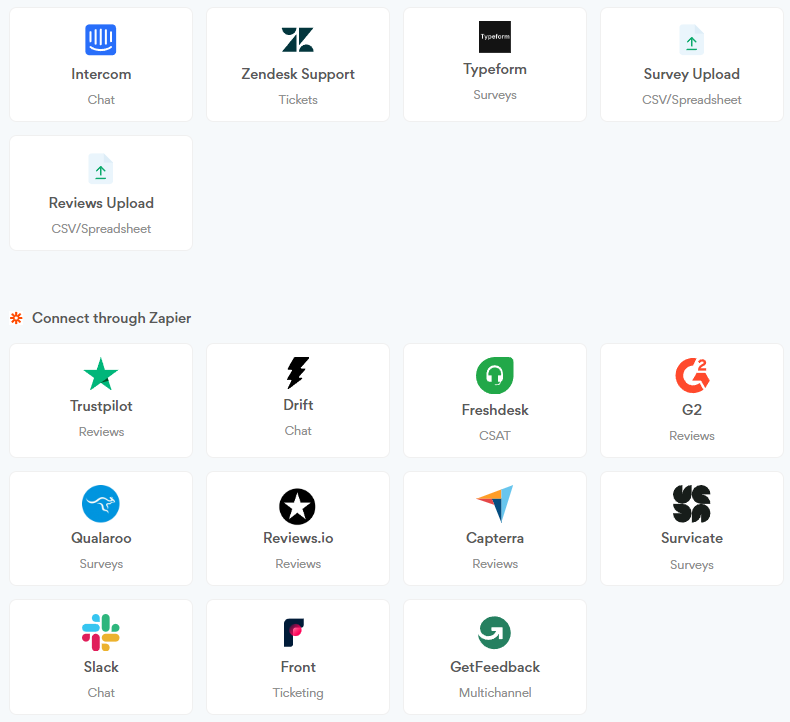Open Reviews Upload title

point(101,203)
